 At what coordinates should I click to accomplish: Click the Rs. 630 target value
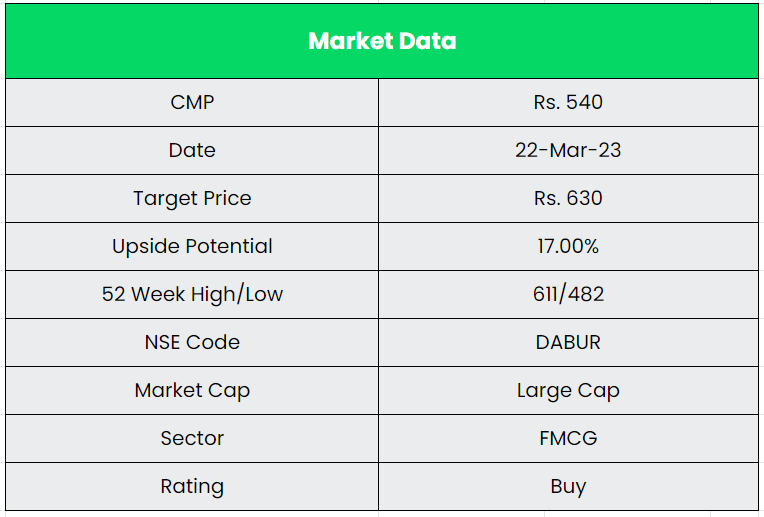(x=568, y=198)
